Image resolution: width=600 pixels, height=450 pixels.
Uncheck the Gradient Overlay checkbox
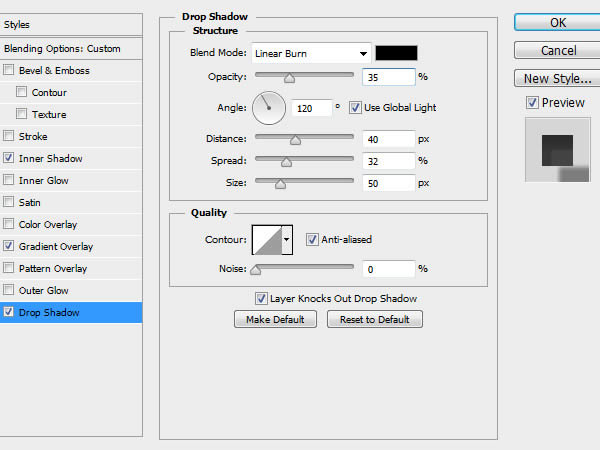click(8, 246)
